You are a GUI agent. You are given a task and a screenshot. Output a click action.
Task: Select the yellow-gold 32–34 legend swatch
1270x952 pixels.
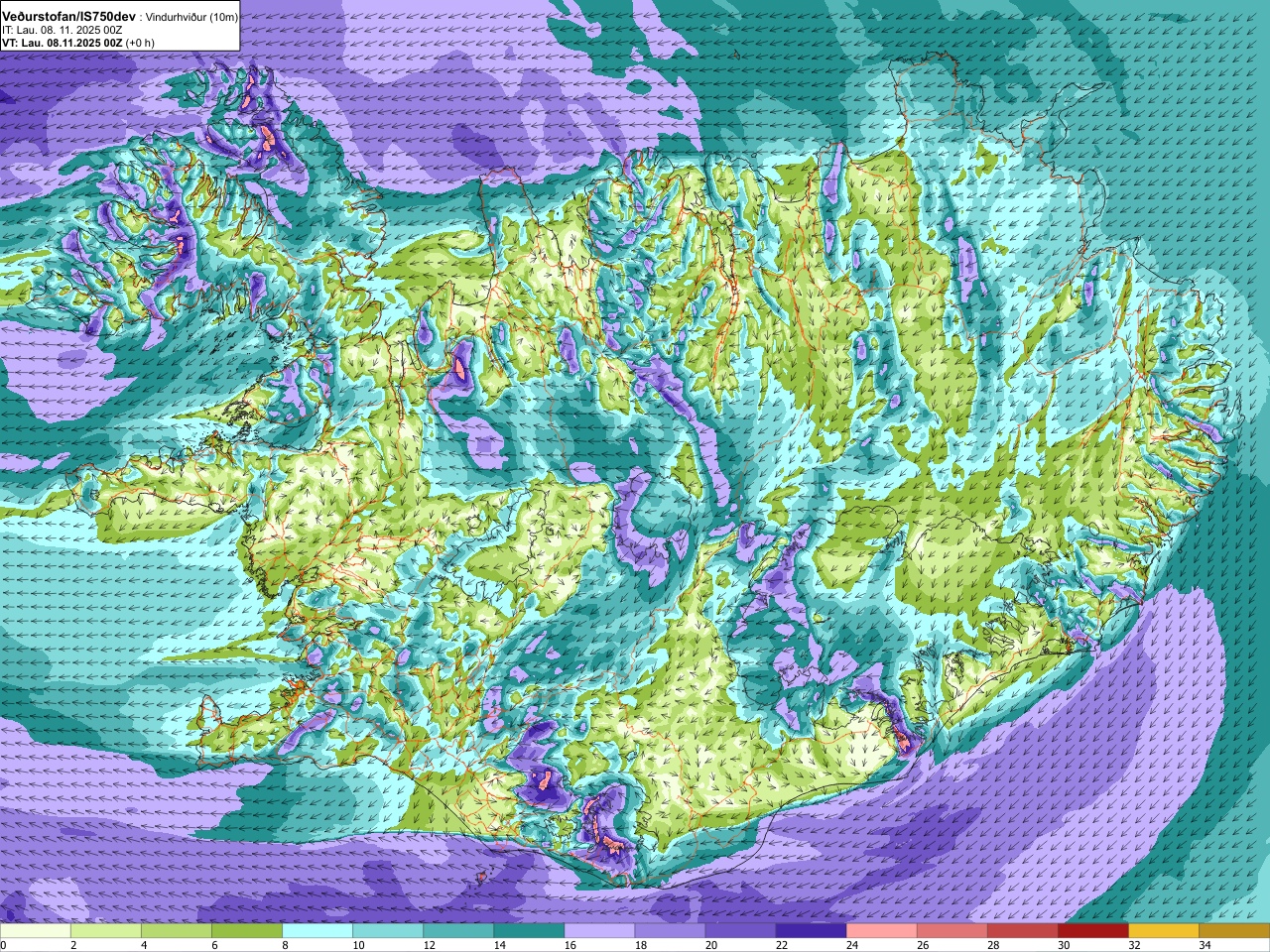click(x=1163, y=931)
